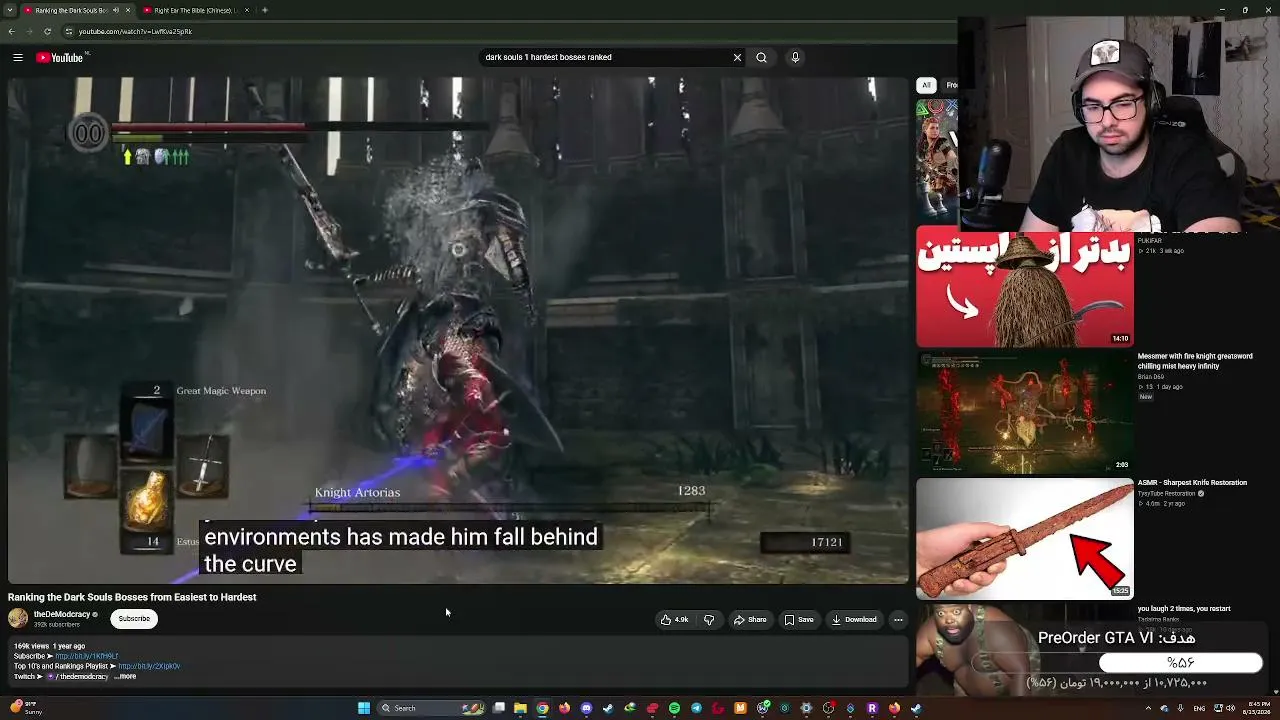Open more actions three-dot menu
Image resolution: width=1280 pixels, height=720 pixels.
898,620
